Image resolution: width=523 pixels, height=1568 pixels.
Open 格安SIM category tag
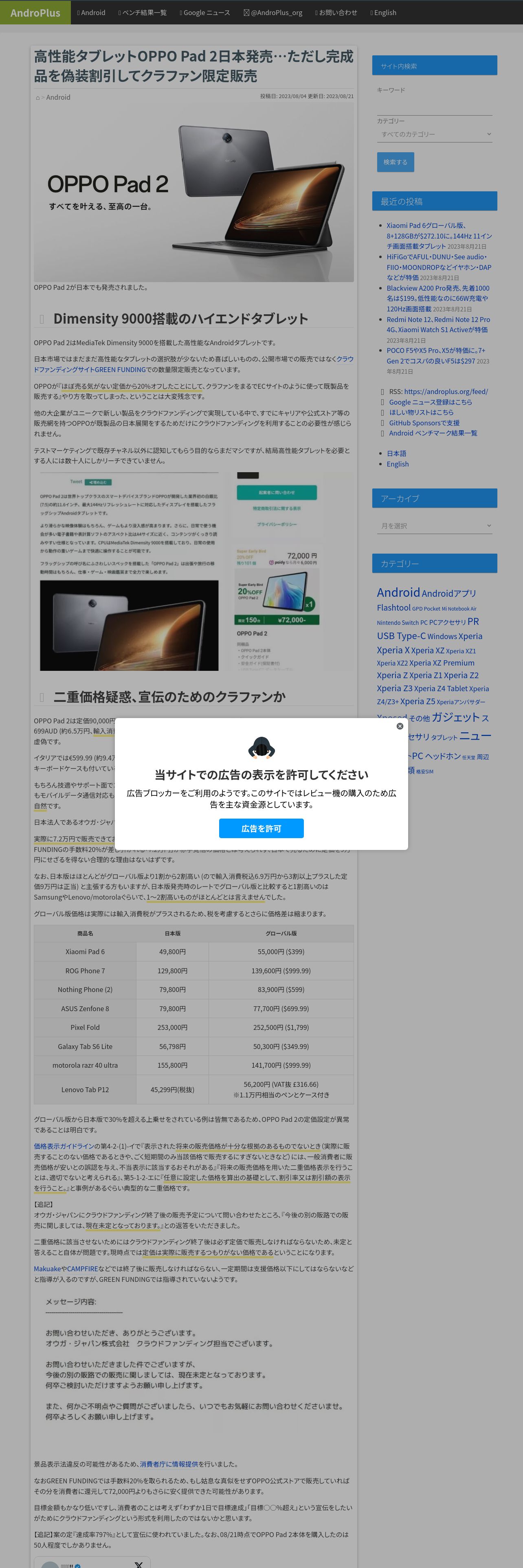[x=424, y=772]
